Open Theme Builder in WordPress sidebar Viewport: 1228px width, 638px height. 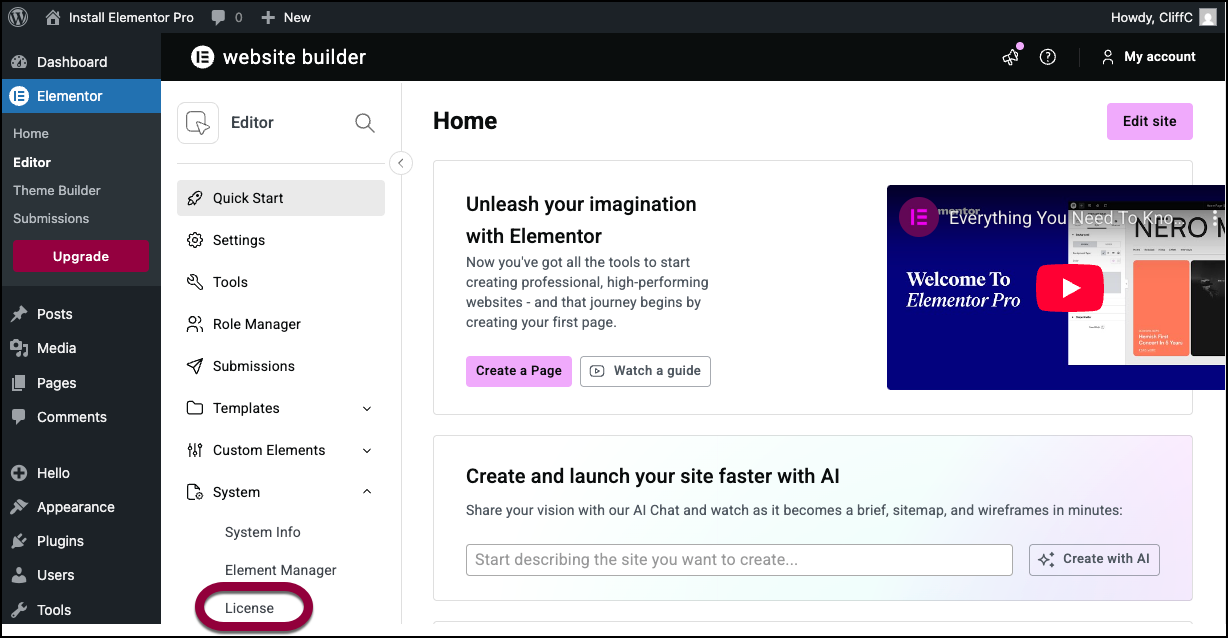pyautogui.click(x=57, y=190)
